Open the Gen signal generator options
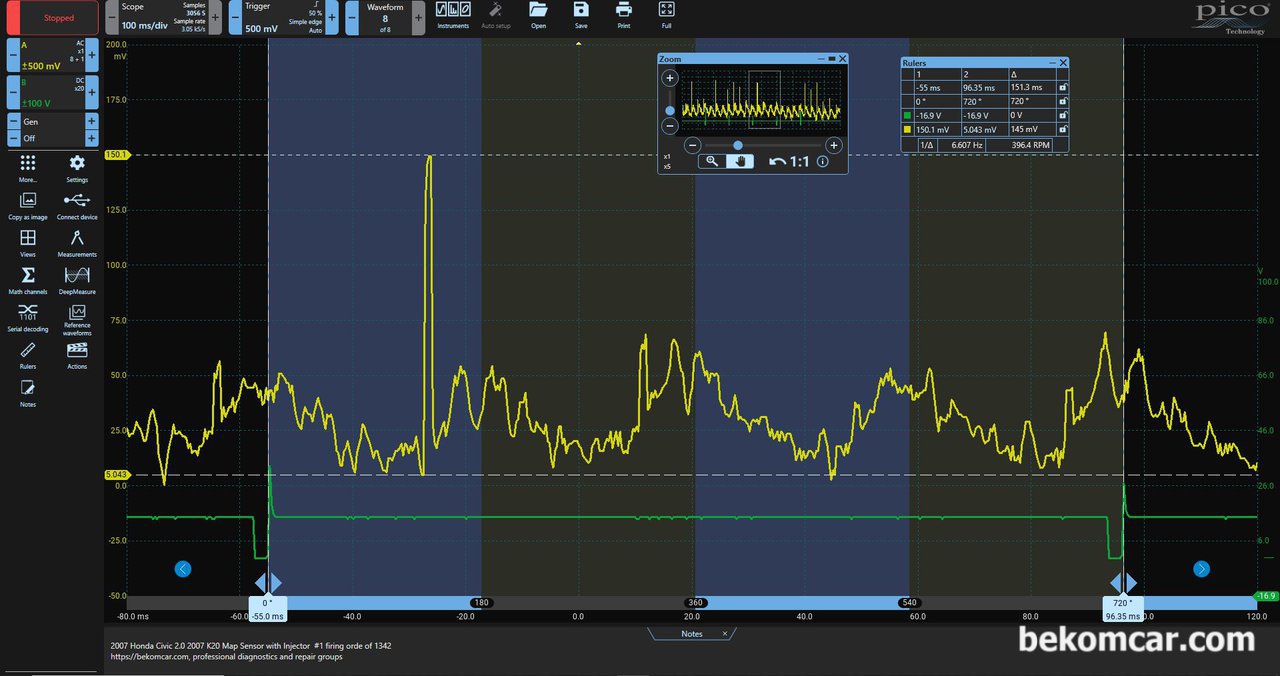This screenshot has height=676, width=1280. click(53, 121)
